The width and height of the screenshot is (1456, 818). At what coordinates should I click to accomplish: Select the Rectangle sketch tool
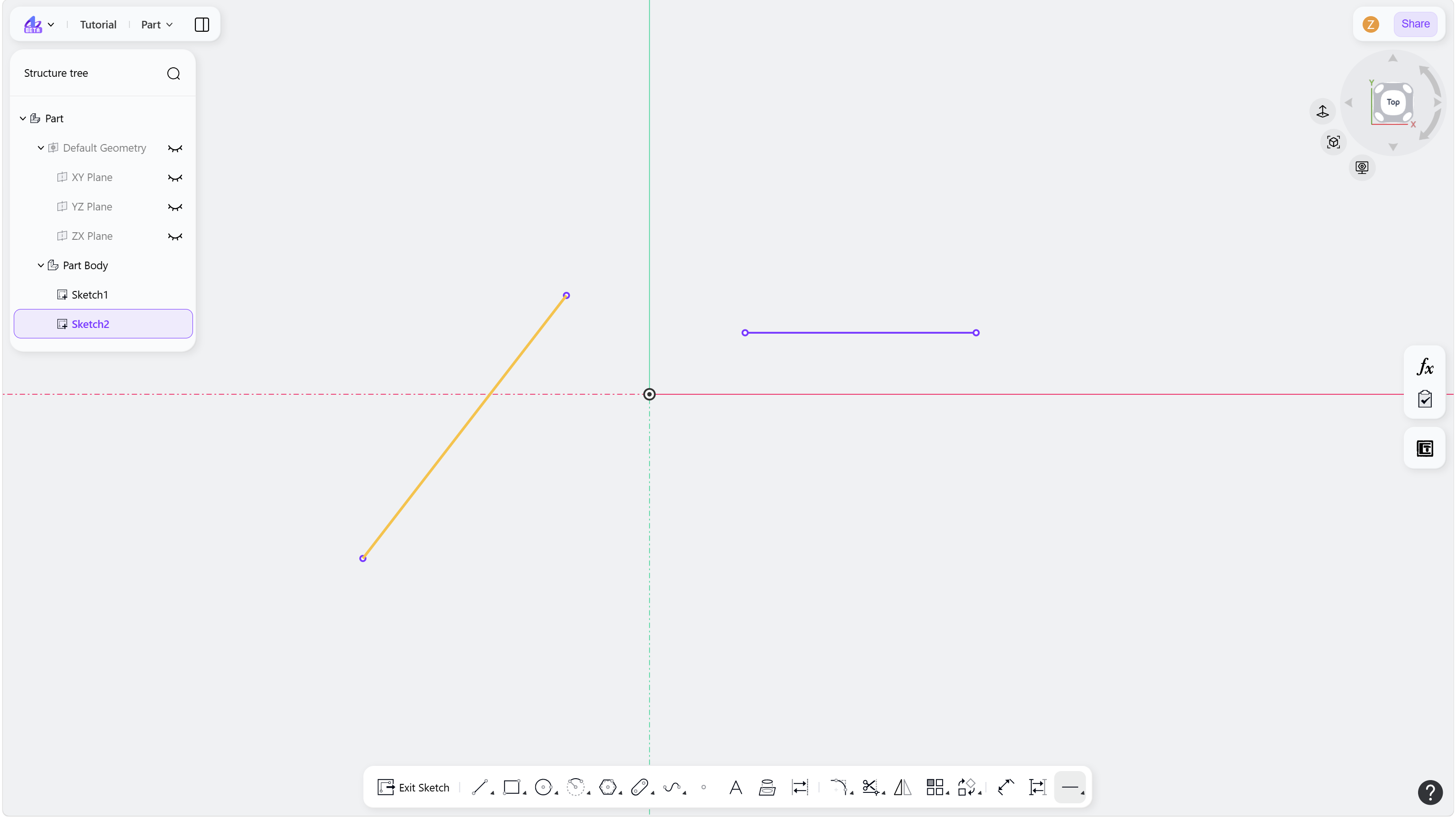[512, 787]
